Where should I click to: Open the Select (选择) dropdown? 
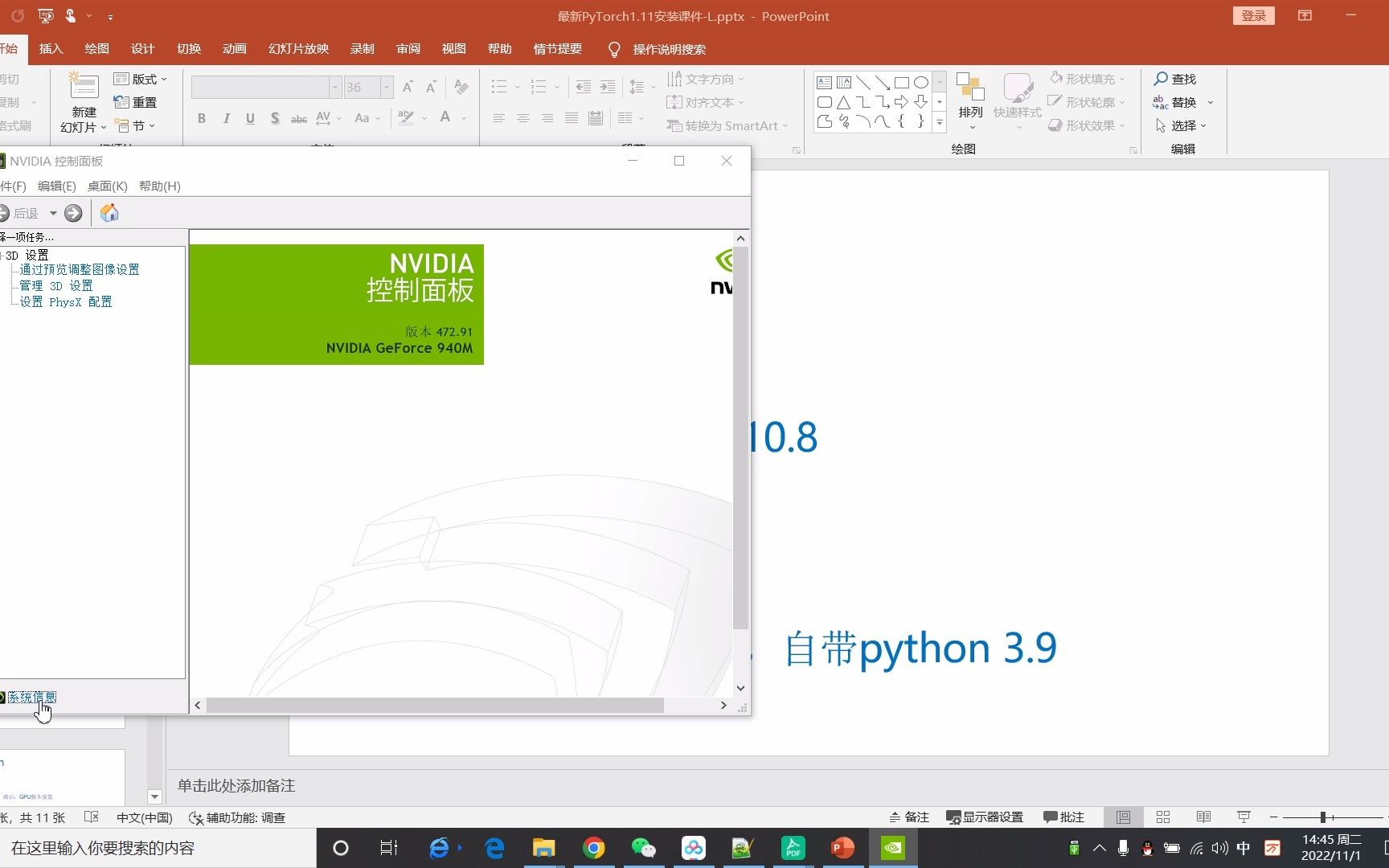click(1181, 125)
